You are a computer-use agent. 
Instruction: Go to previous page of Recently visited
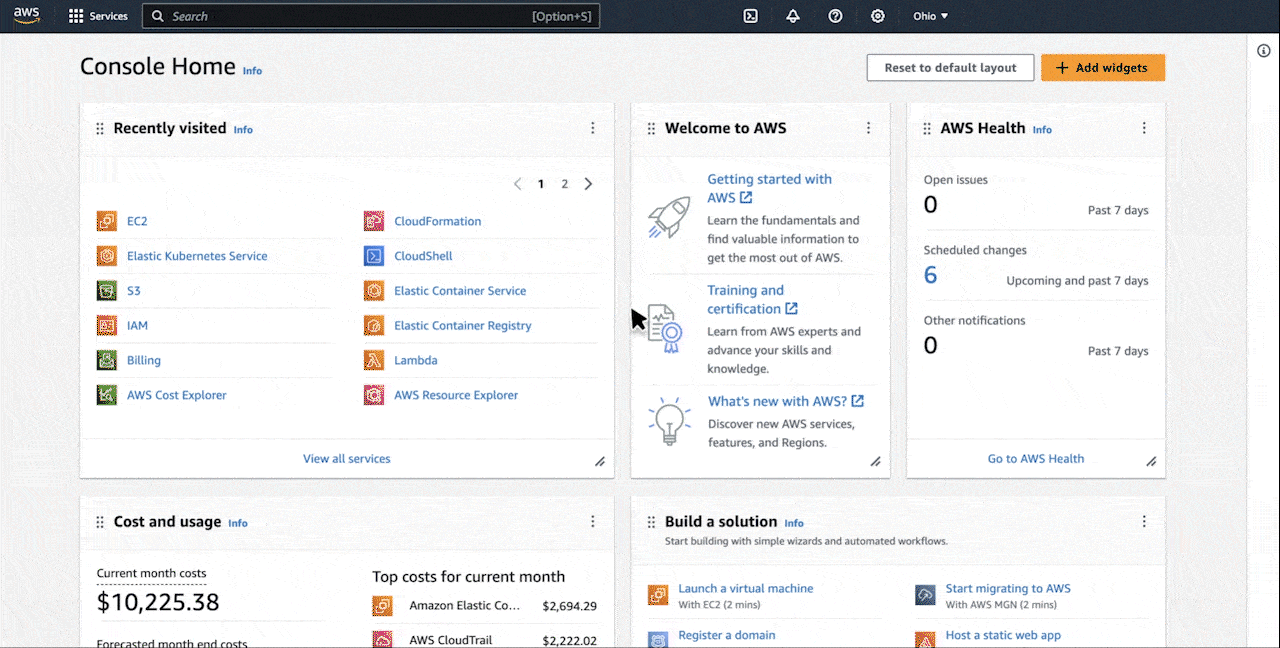(517, 184)
